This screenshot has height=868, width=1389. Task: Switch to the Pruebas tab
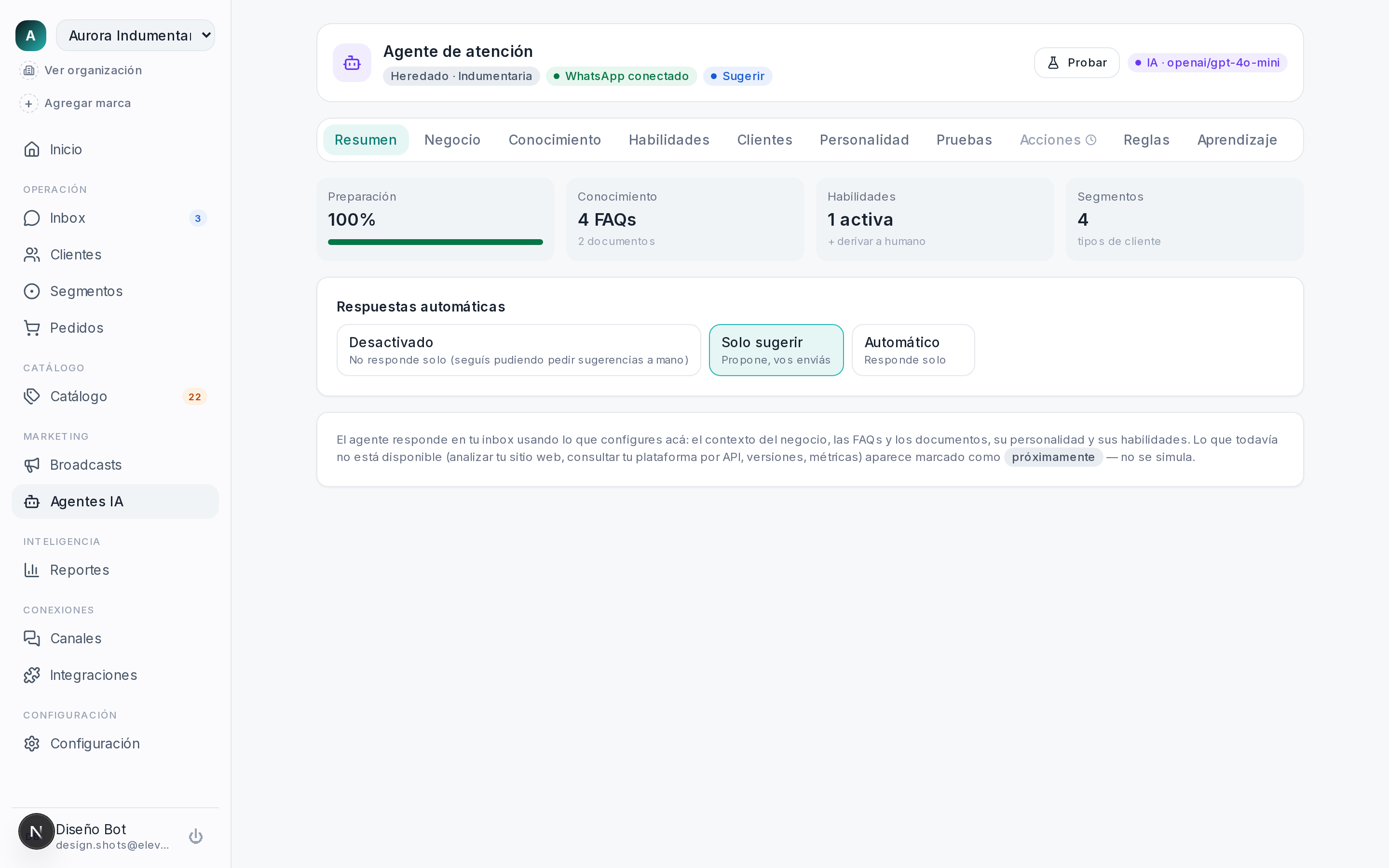[964, 140]
